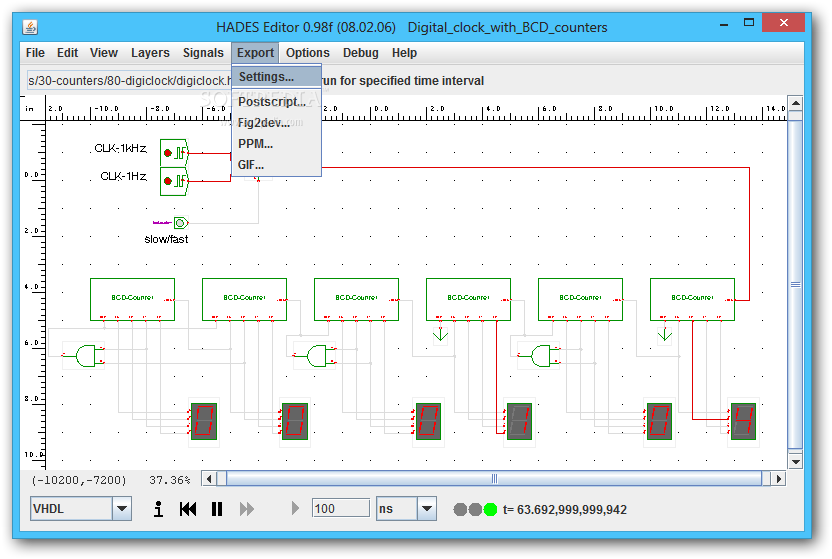Screen dimensions: 832x559
Task: Toggle the slow/fast input switch
Action: [181, 223]
